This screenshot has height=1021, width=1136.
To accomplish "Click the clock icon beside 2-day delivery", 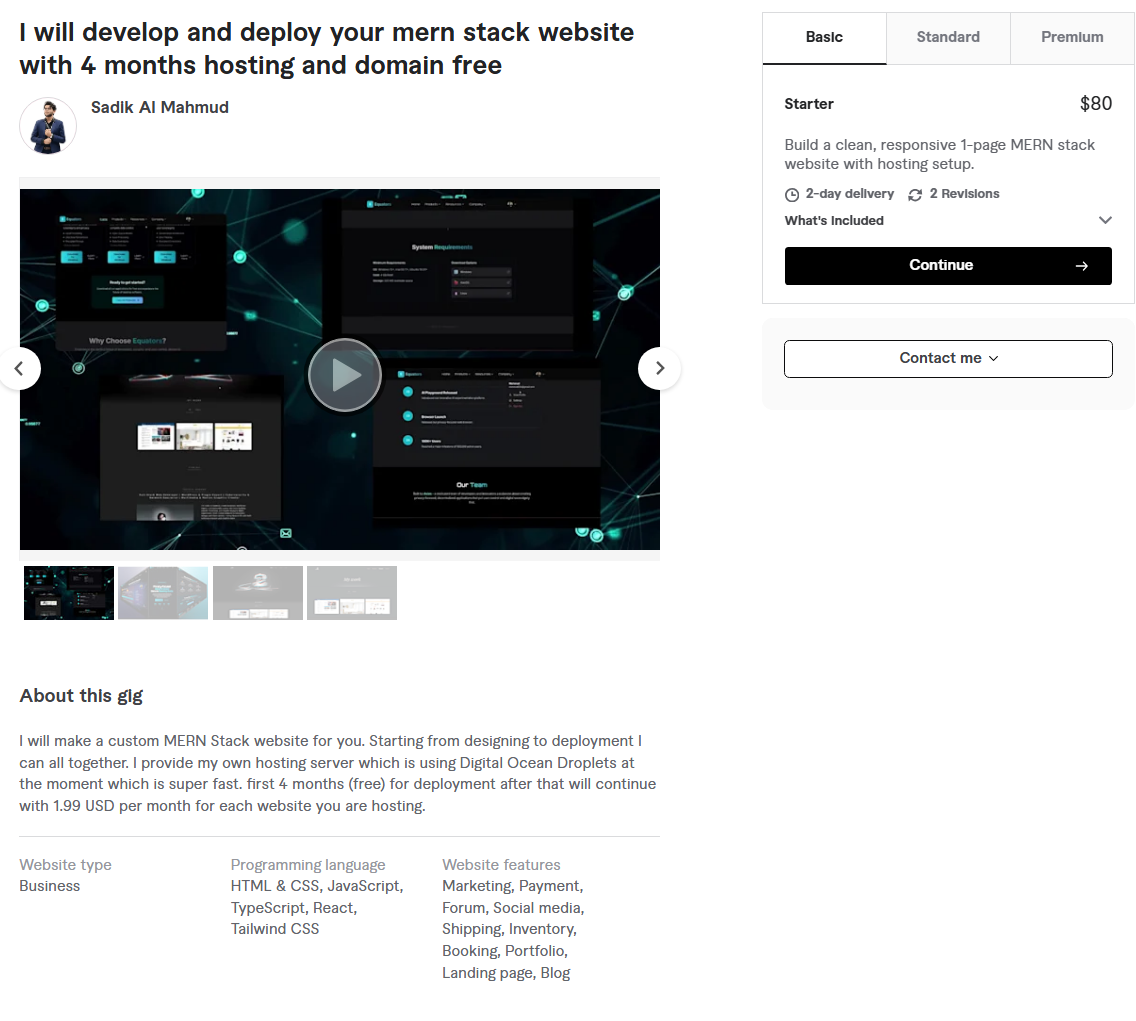I will [x=792, y=195].
